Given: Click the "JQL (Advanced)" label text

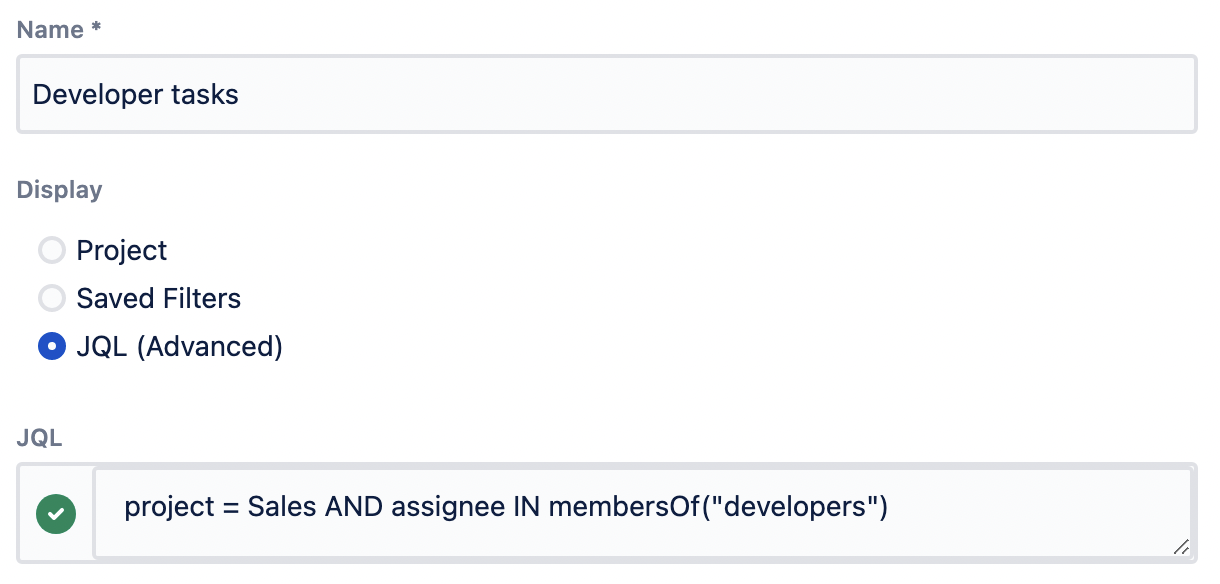Looking at the screenshot, I should pos(180,346).
